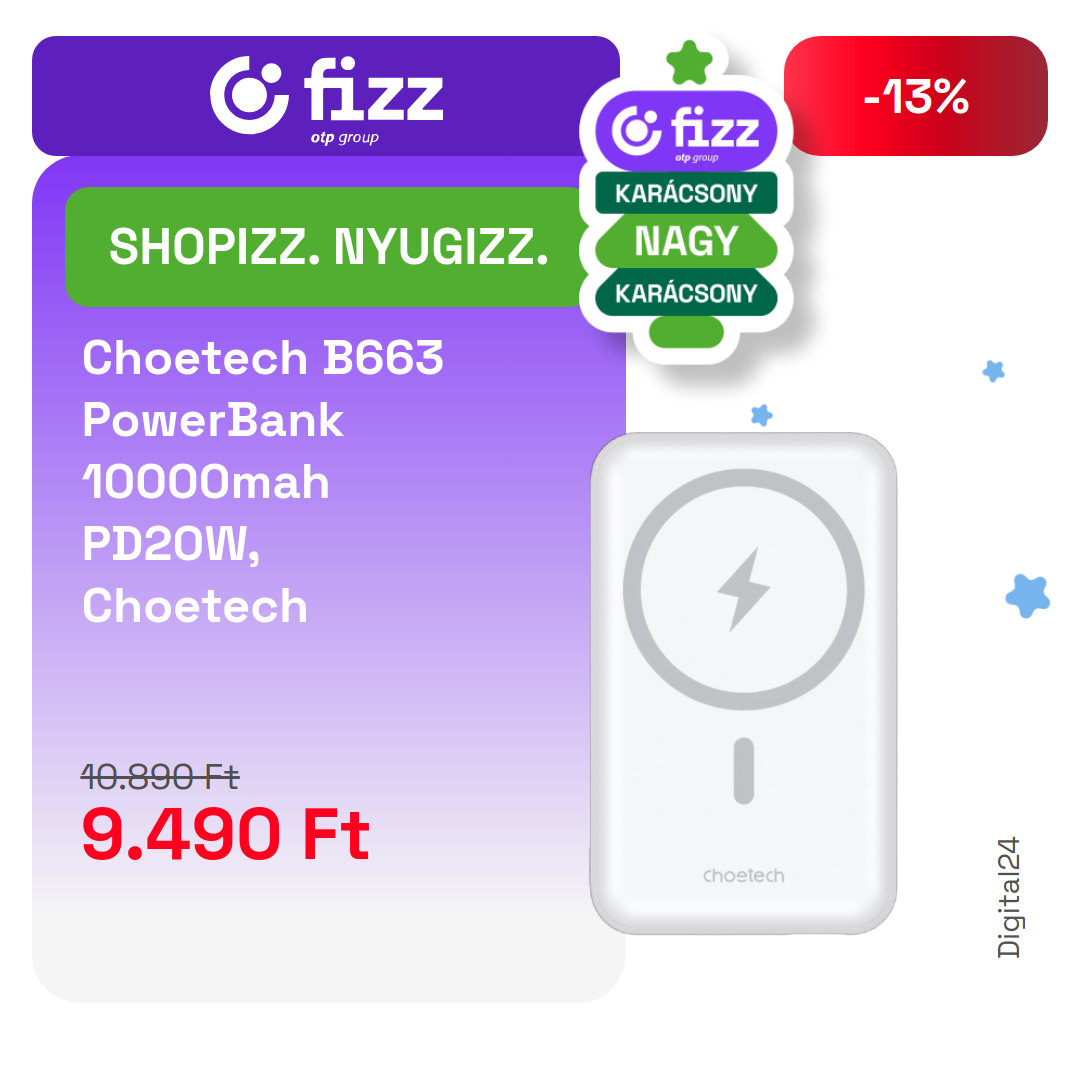Click the purple fizz logo on tree badge
1080x1080 pixels.
686,130
